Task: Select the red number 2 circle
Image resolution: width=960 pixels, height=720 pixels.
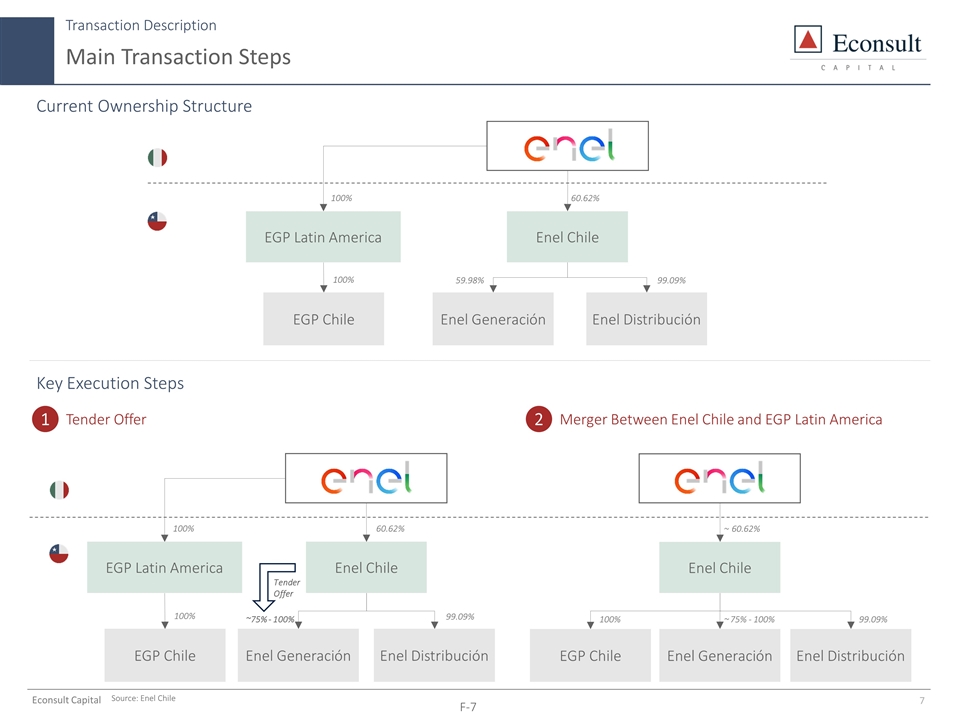Action: coord(538,420)
